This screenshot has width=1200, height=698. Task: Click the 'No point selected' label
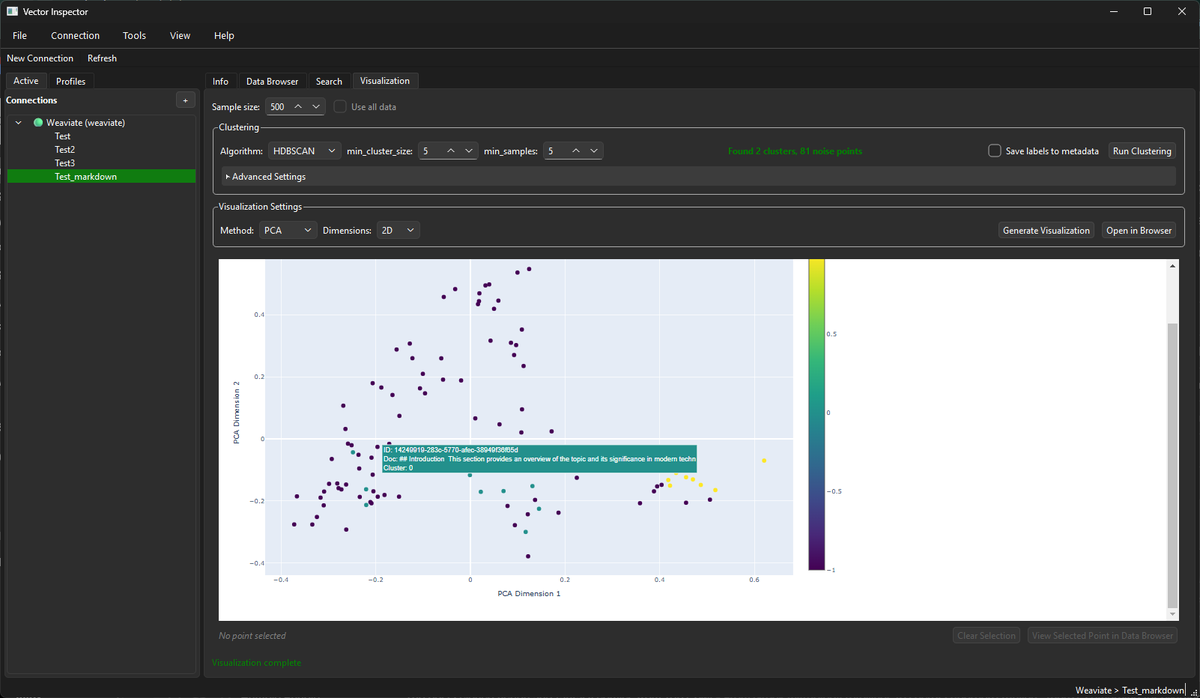click(x=252, y=635)
